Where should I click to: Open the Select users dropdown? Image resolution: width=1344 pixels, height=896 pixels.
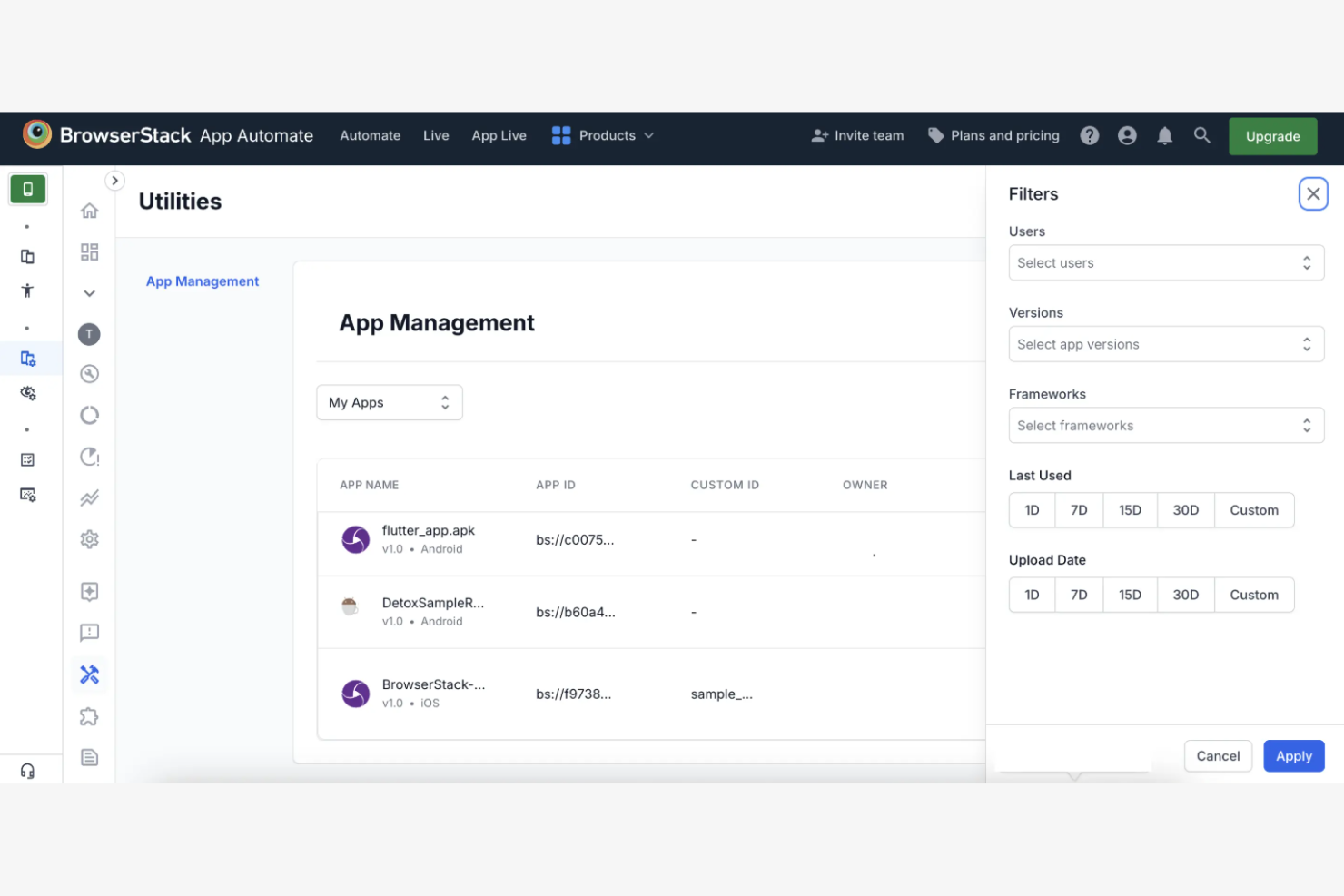1166,262
